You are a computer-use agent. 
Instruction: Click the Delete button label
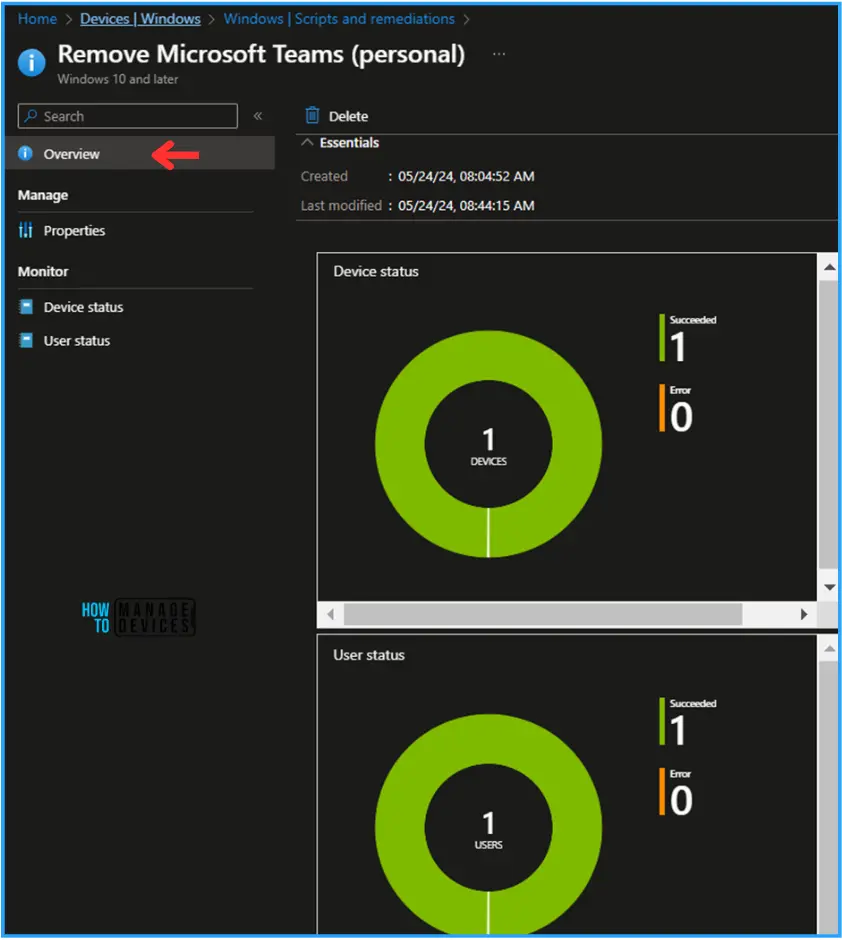pos(348,116)
